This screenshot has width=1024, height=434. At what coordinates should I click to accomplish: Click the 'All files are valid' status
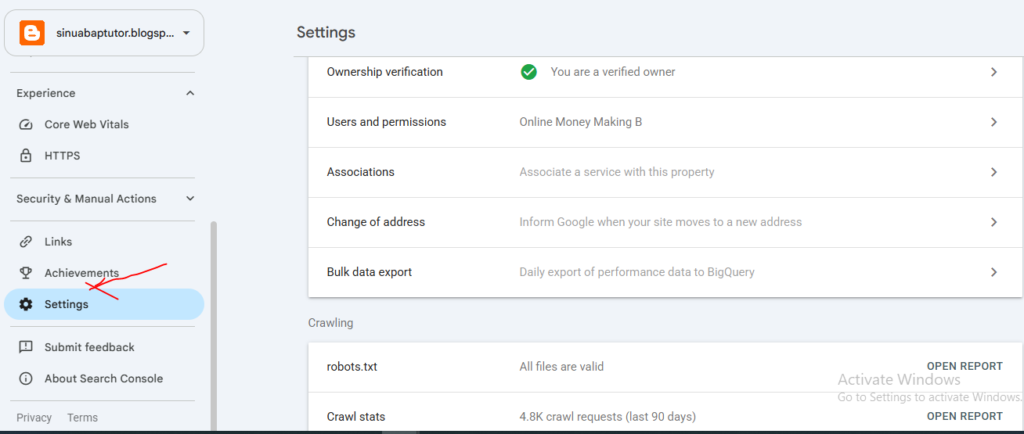[562, 367]
